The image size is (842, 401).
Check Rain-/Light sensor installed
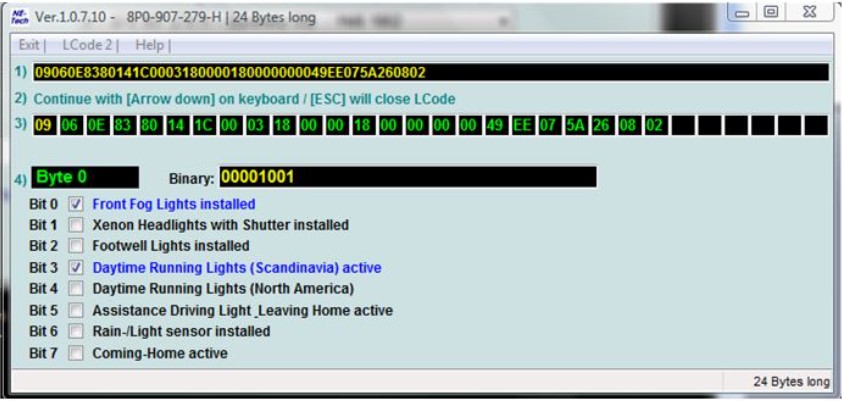click(76, 332)
